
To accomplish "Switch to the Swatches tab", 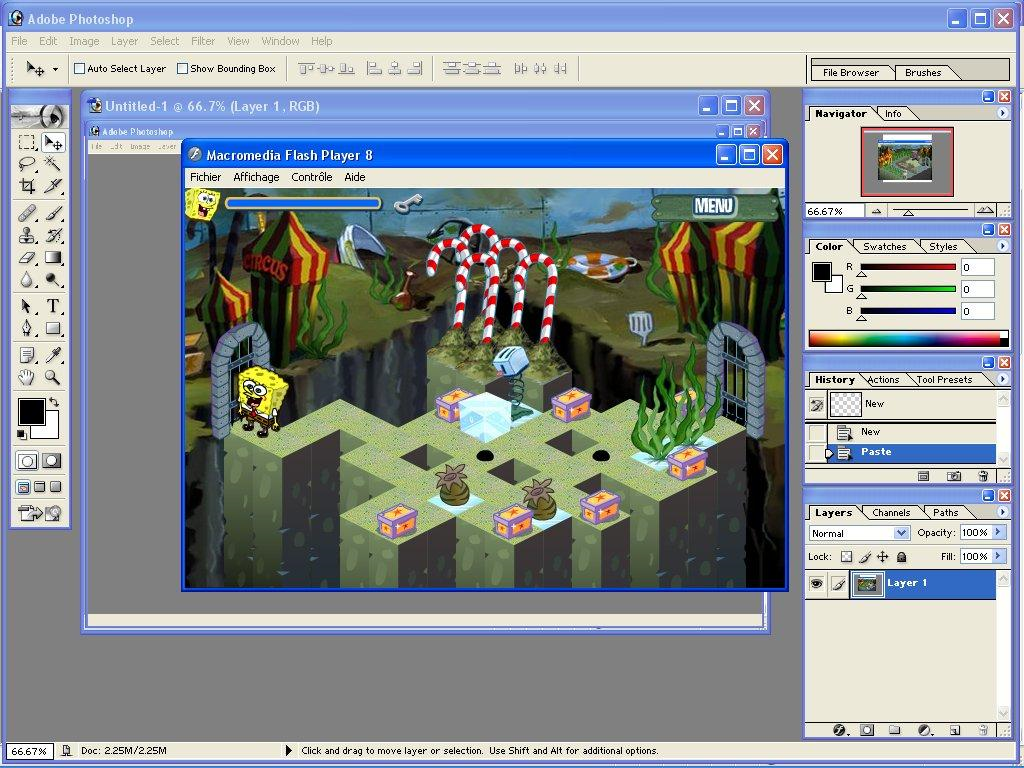I will [884, 246].
